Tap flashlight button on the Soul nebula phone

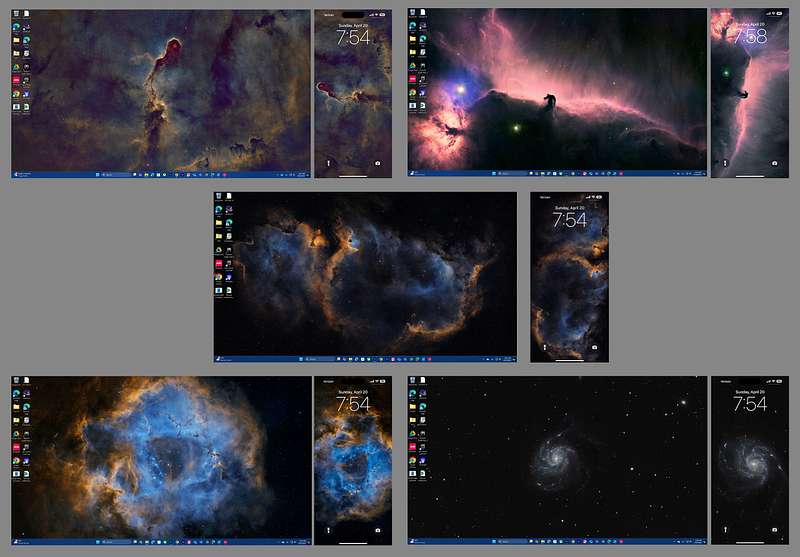point(545,347)
